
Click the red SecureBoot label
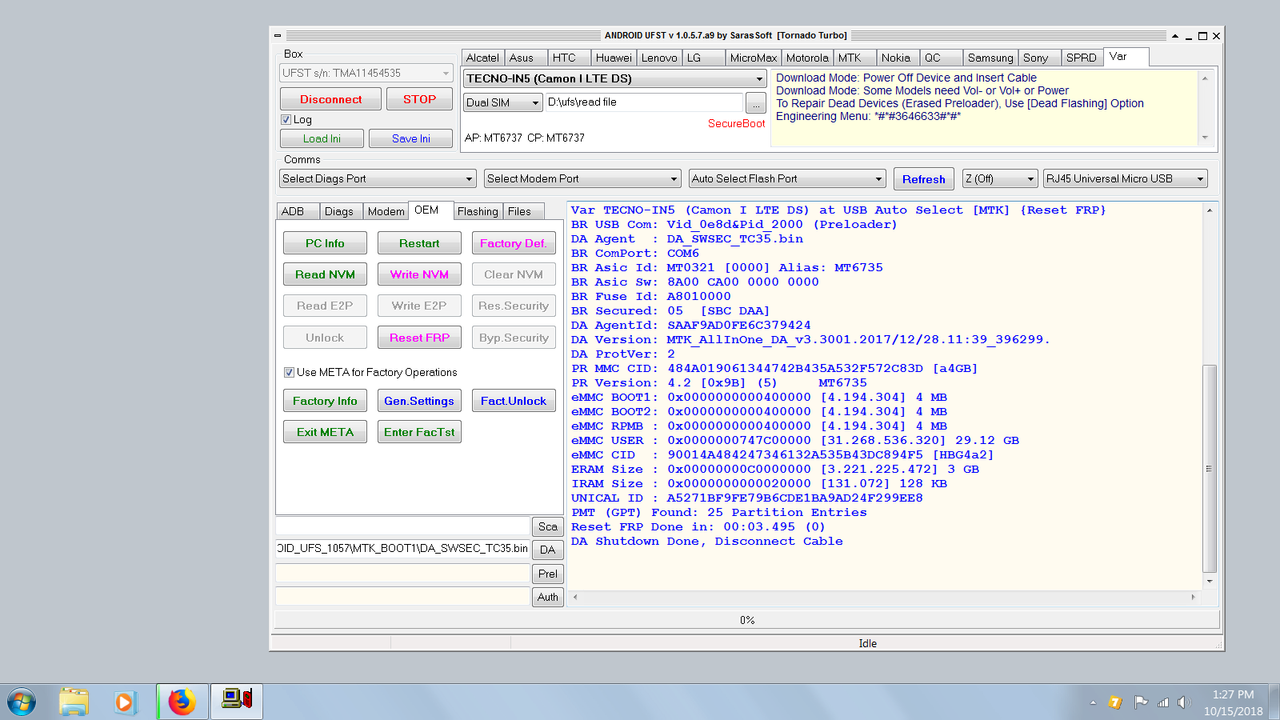tap(736, 124)
